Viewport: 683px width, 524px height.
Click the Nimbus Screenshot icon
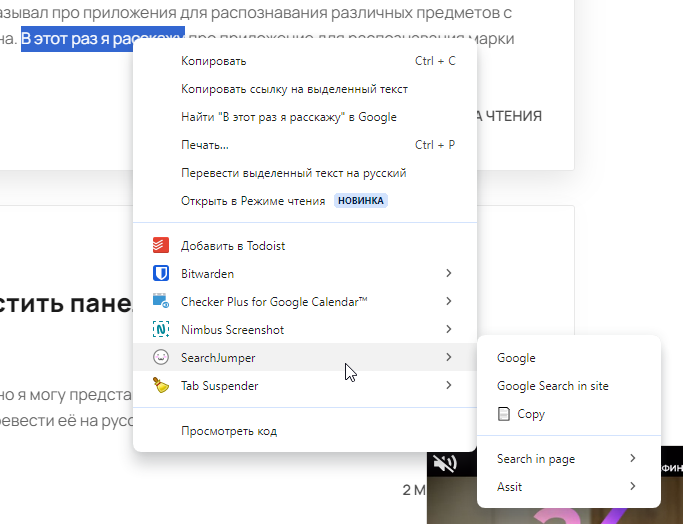[161, 329]
